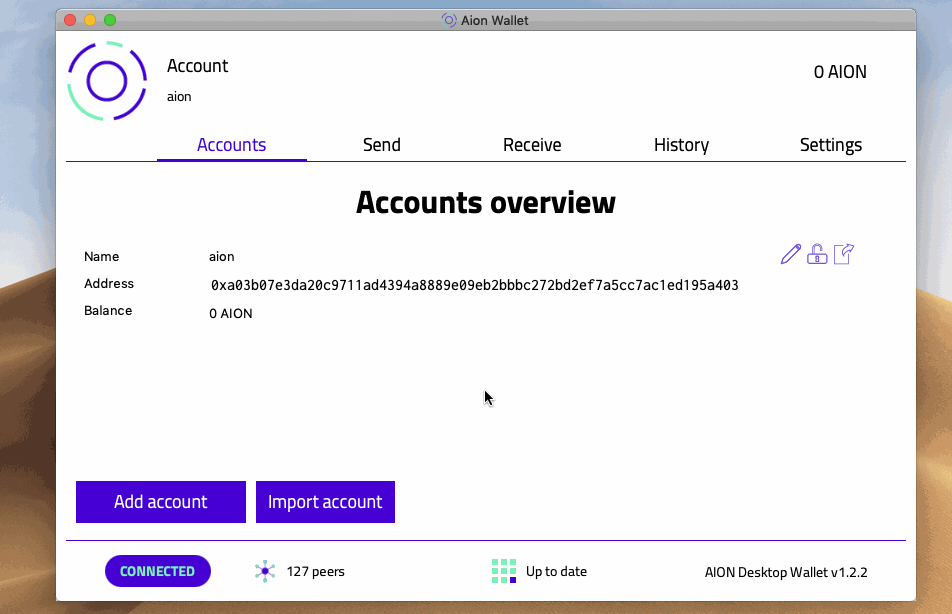Select the account address starting 0xa03b07e3
Screen dimensions: 952x614
click(474, 285)
